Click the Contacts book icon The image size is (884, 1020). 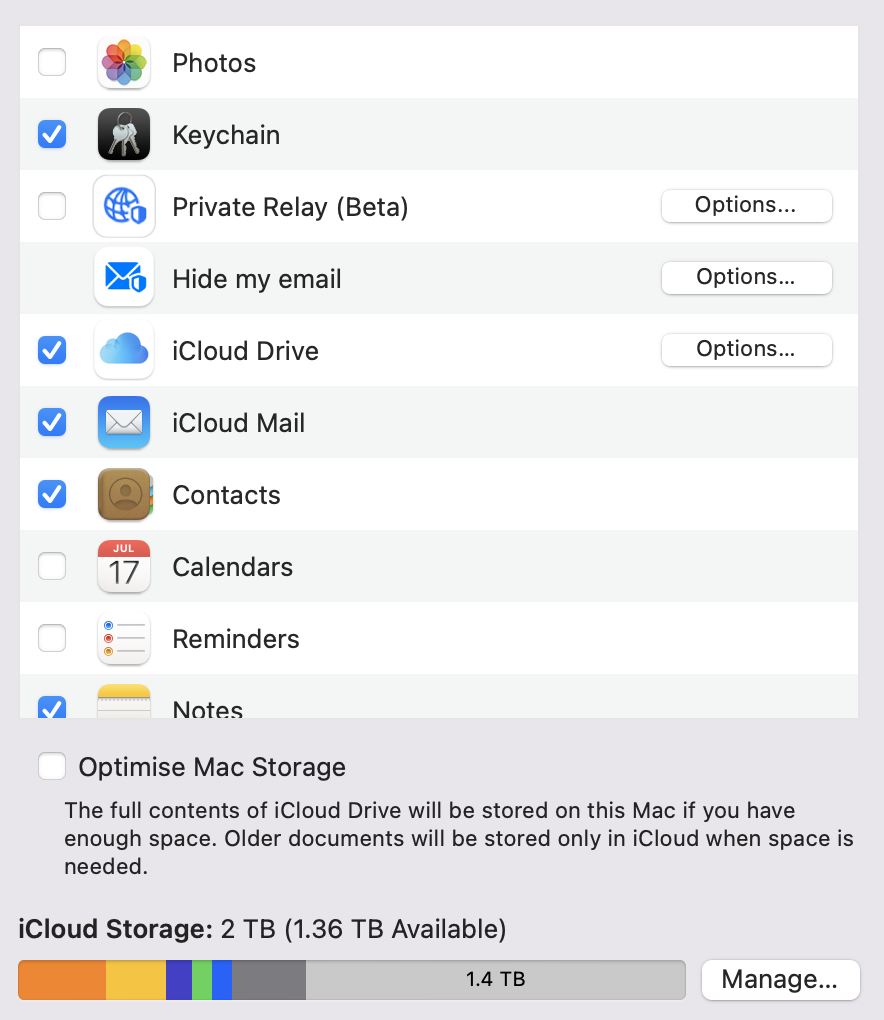[x=124, y=494]
